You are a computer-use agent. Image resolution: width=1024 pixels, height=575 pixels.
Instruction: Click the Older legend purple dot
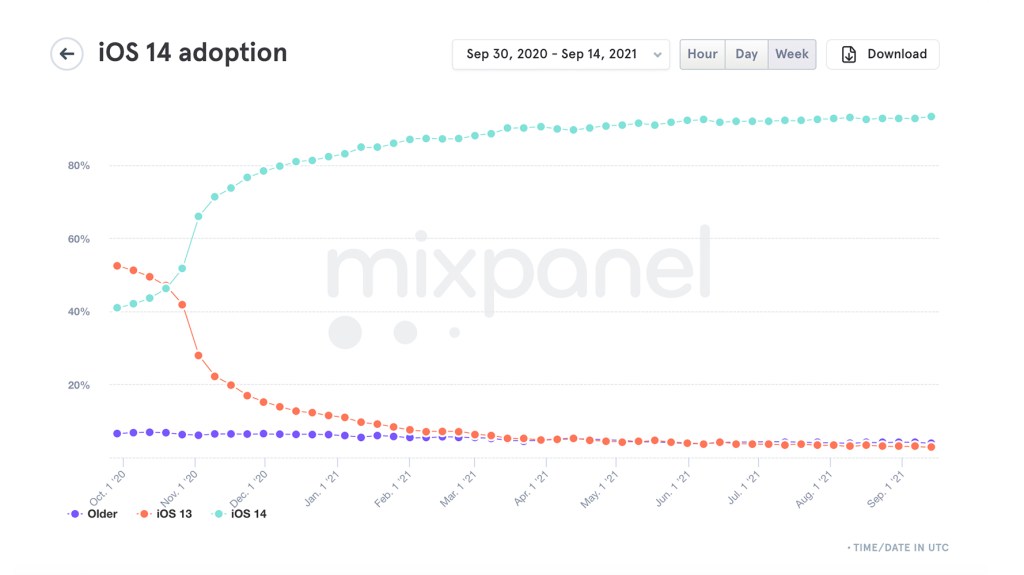coord(76,514)
